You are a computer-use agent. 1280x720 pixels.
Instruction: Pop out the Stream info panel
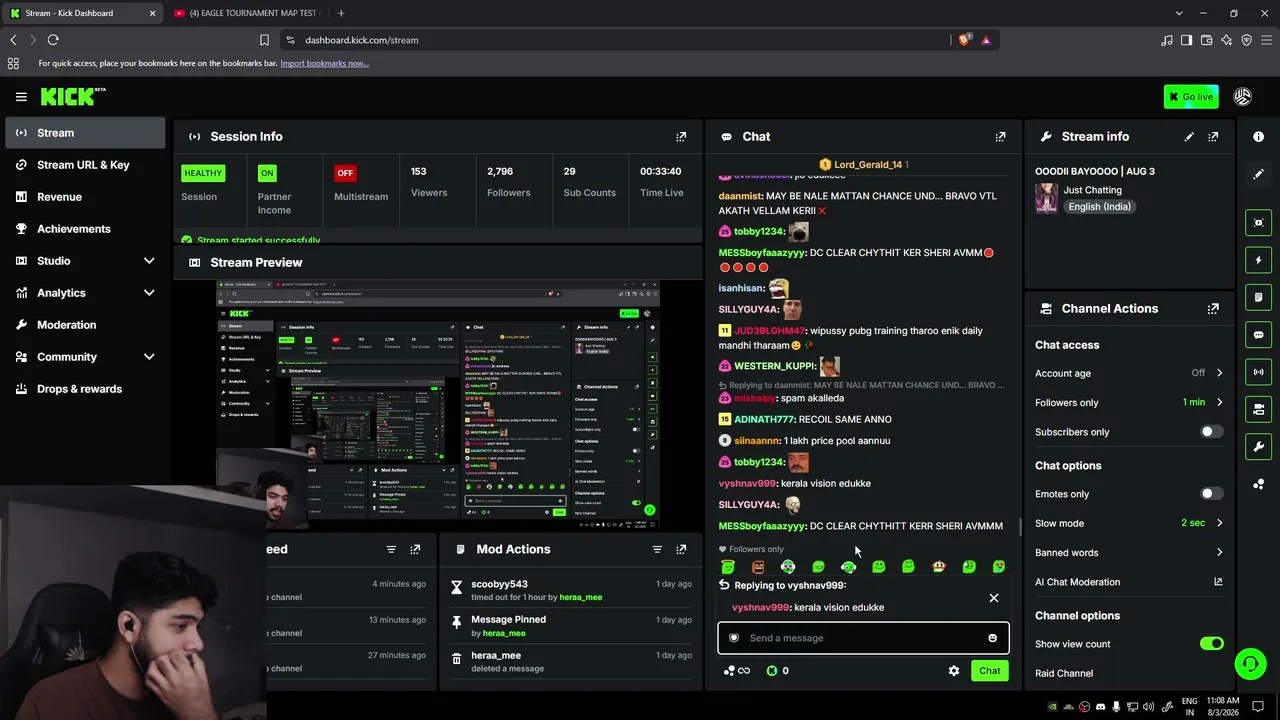[x=1213, y=137]
